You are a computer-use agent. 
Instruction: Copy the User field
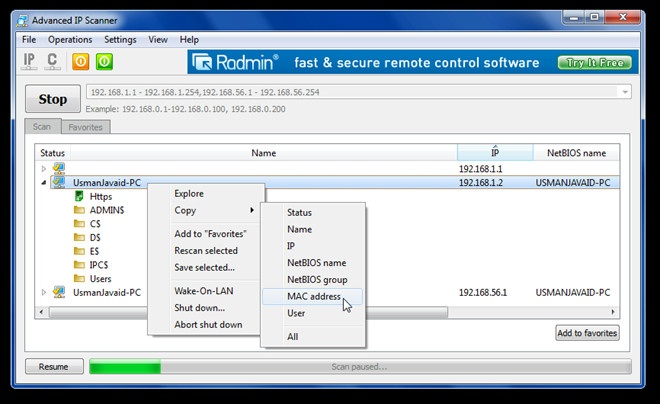point(313,313)
